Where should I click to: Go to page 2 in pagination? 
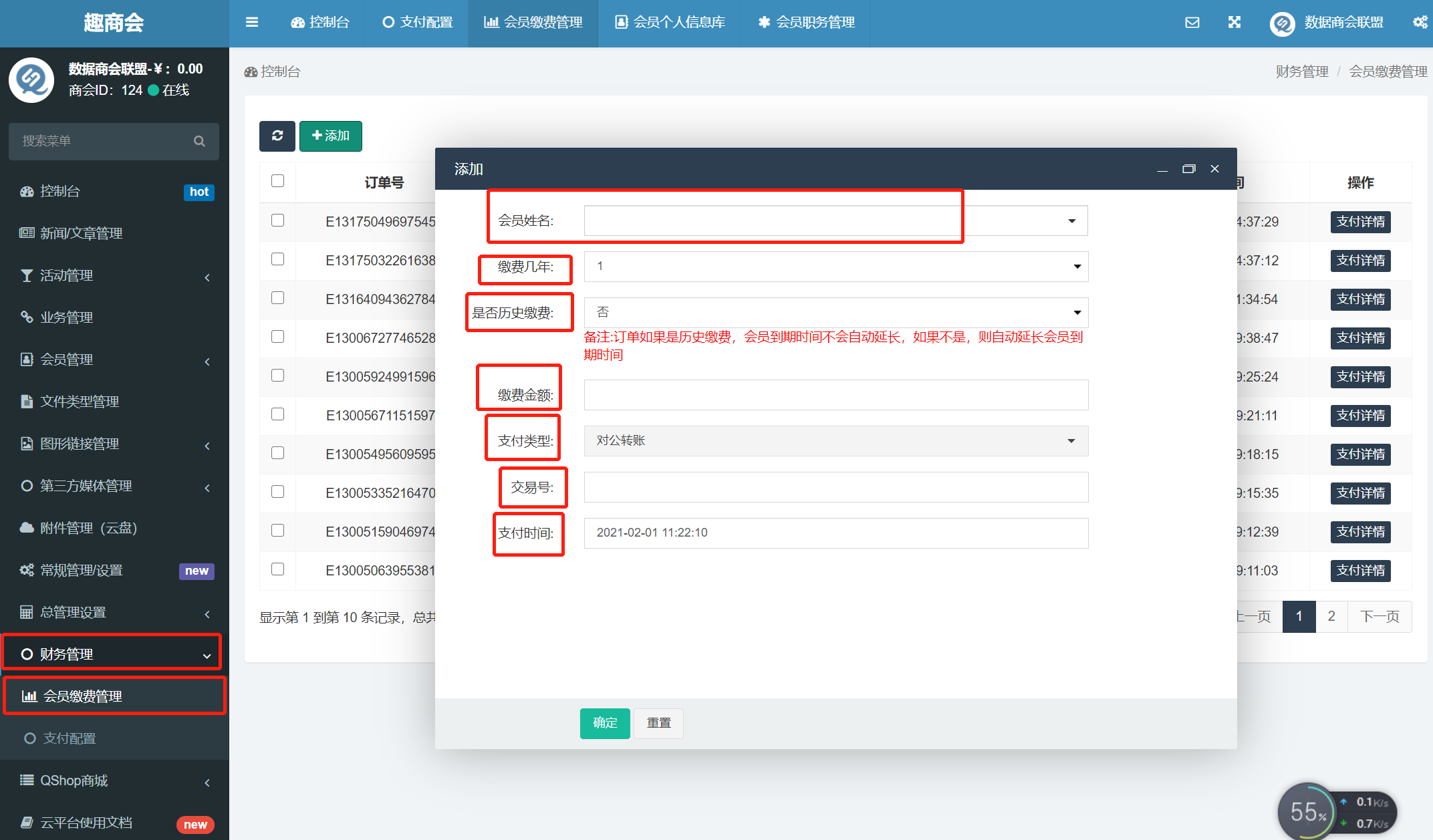pyautogui.click(x=1331, y=616)
